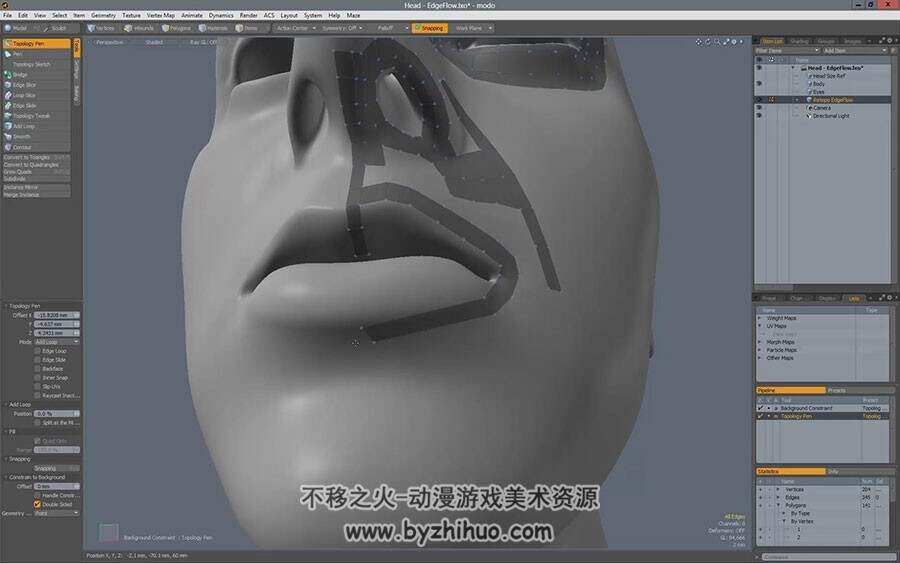The height and width of the screenshot is (563, 900).
Task: Open the Action Center dropdown
Action: 294,28
